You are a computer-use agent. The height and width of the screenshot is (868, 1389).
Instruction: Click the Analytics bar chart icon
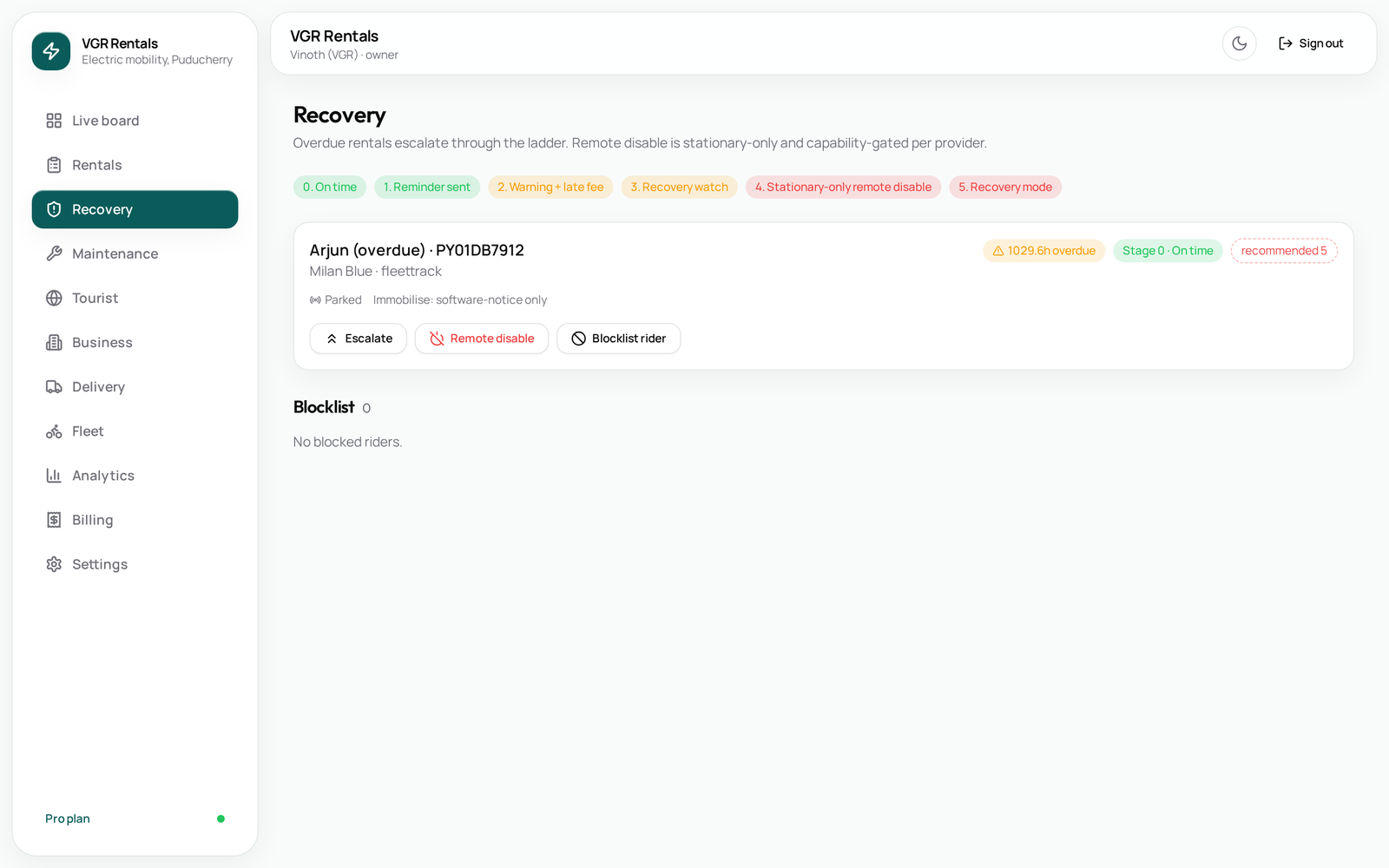(54, 476)
